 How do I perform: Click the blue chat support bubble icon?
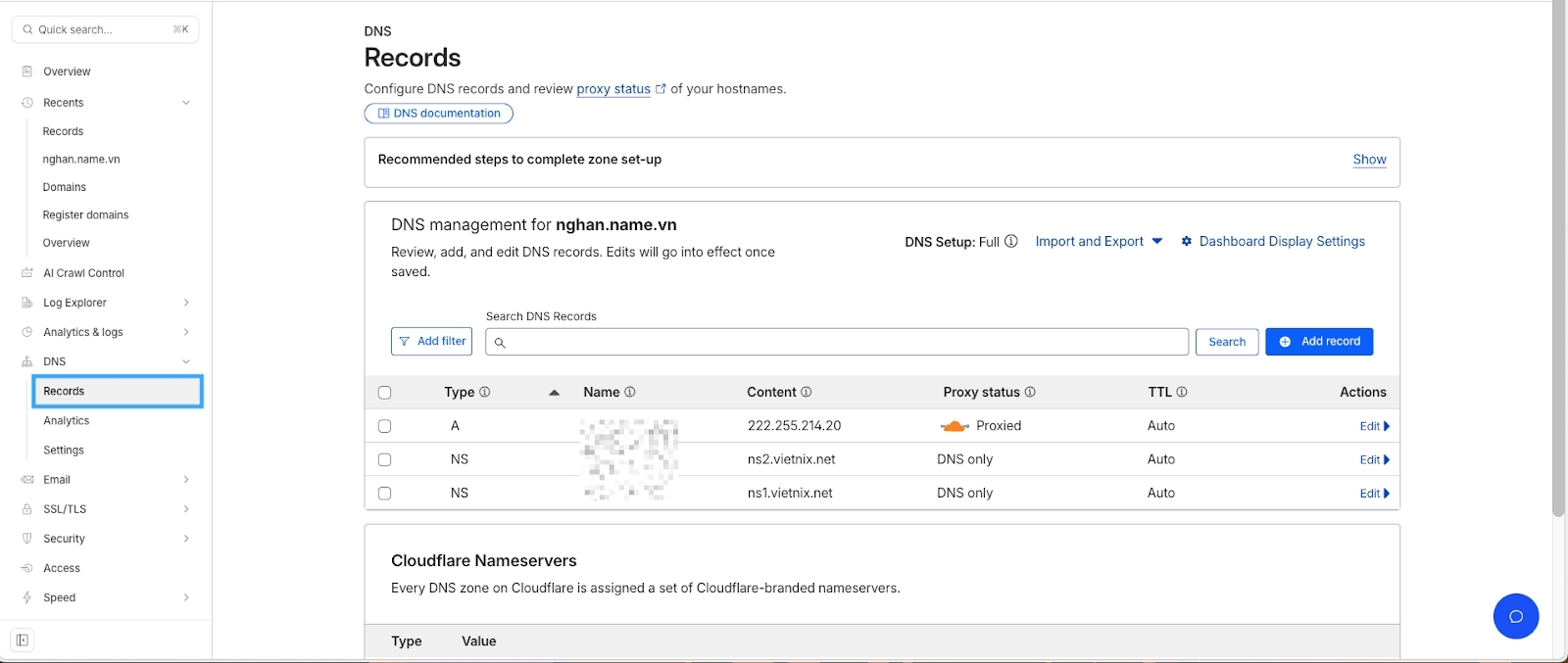(x=1515, y=616)
